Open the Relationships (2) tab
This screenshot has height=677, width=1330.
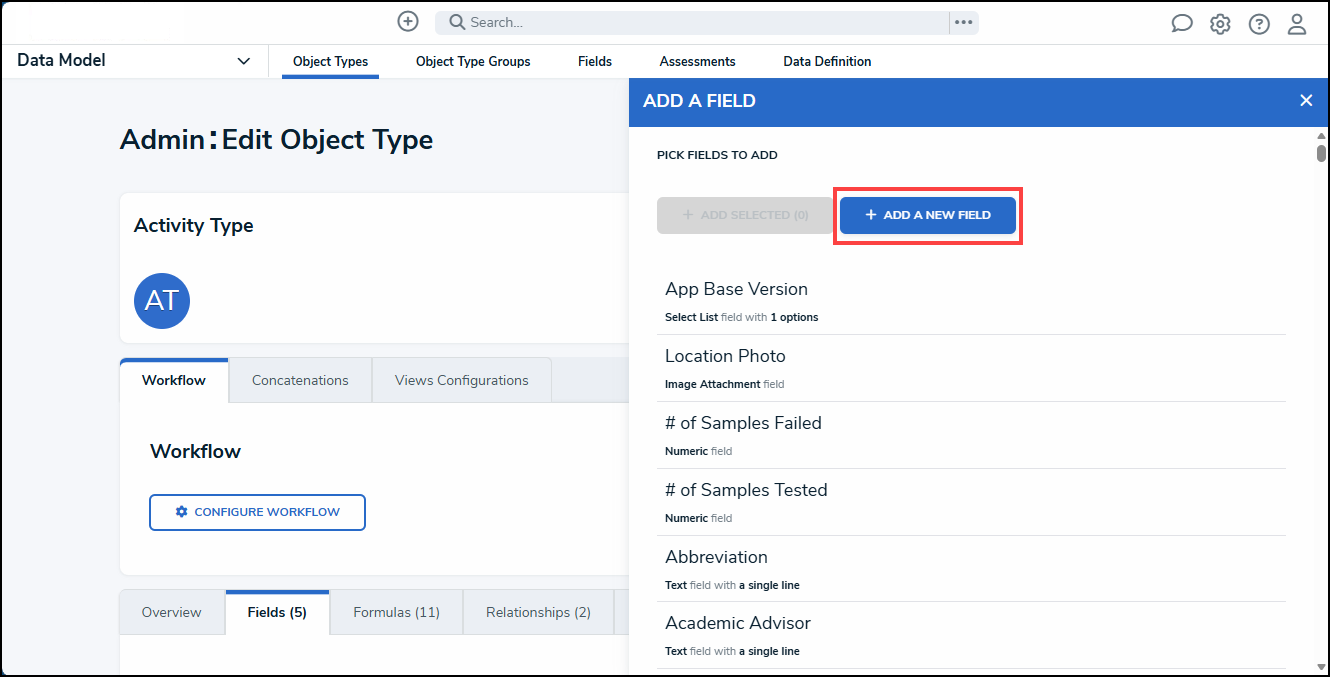pyautogui.click(x=538, y=612)
